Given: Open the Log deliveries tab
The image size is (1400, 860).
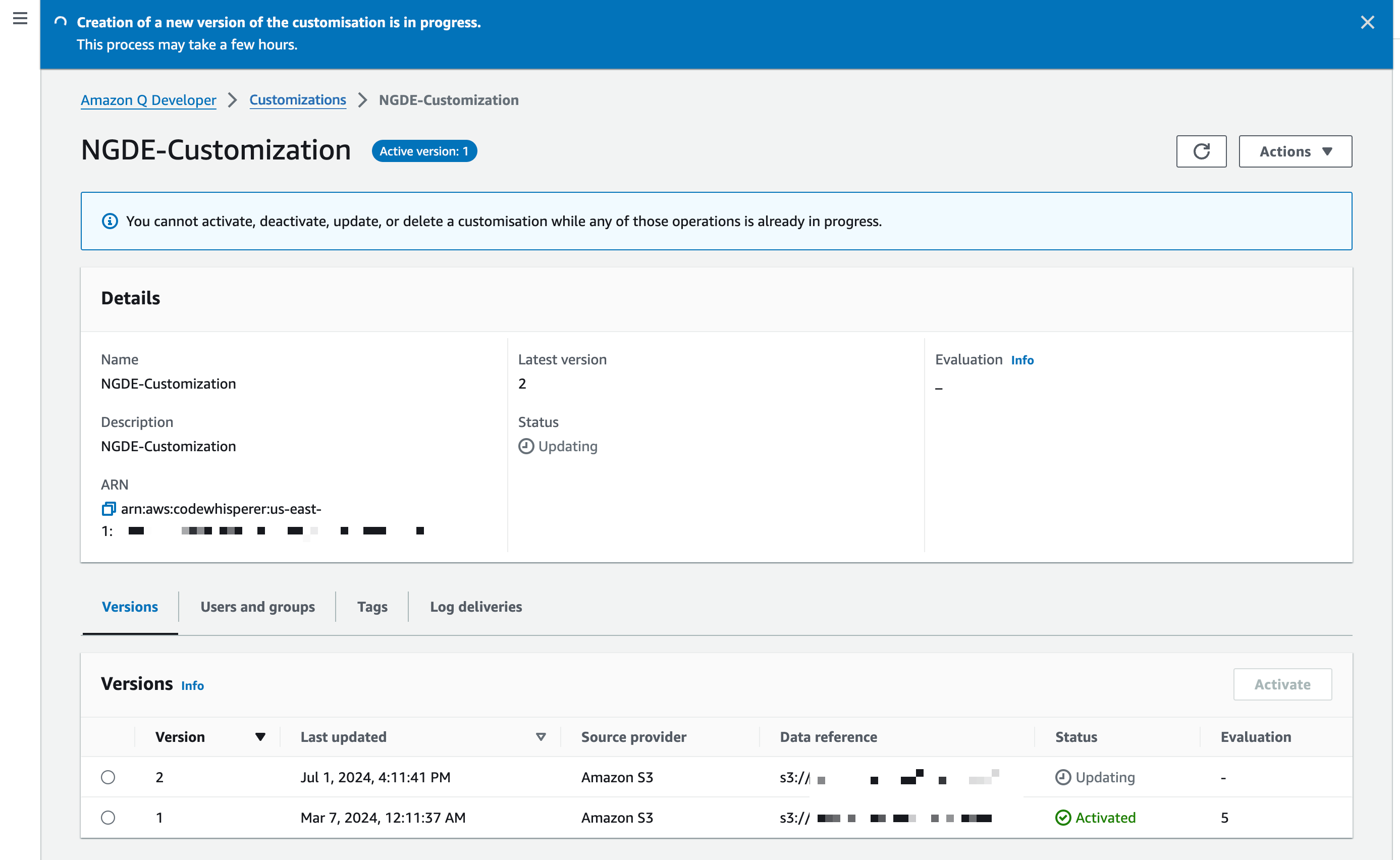Looking at the screenshot, I should (x=475, y=607).
